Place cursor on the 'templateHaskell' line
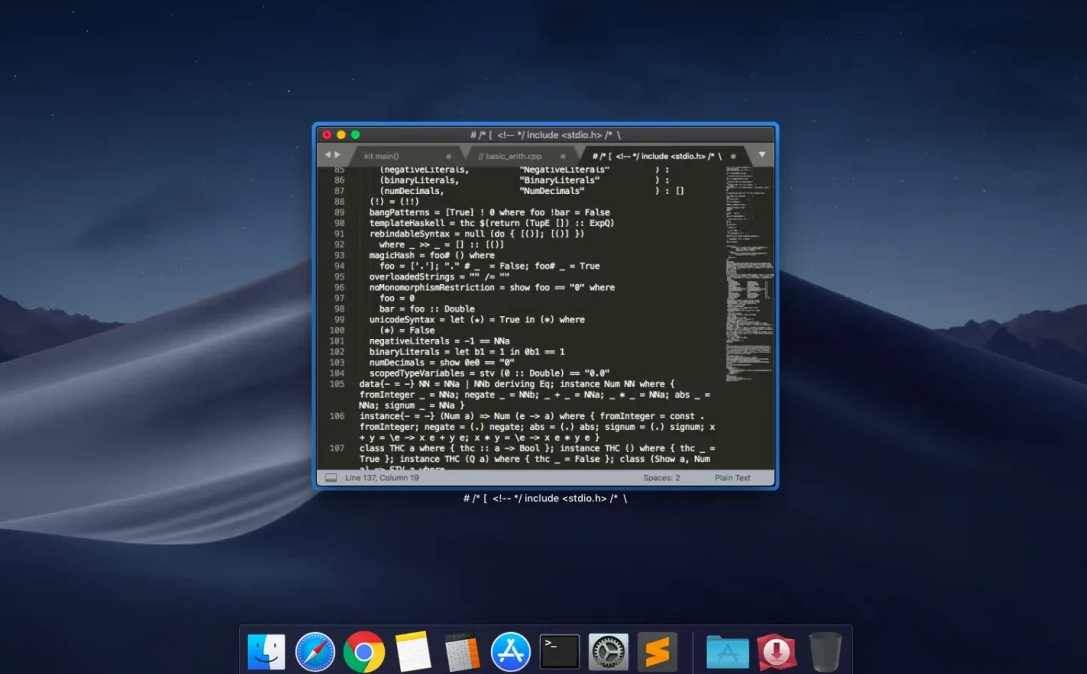1087x674 pixels. point(491,223)
